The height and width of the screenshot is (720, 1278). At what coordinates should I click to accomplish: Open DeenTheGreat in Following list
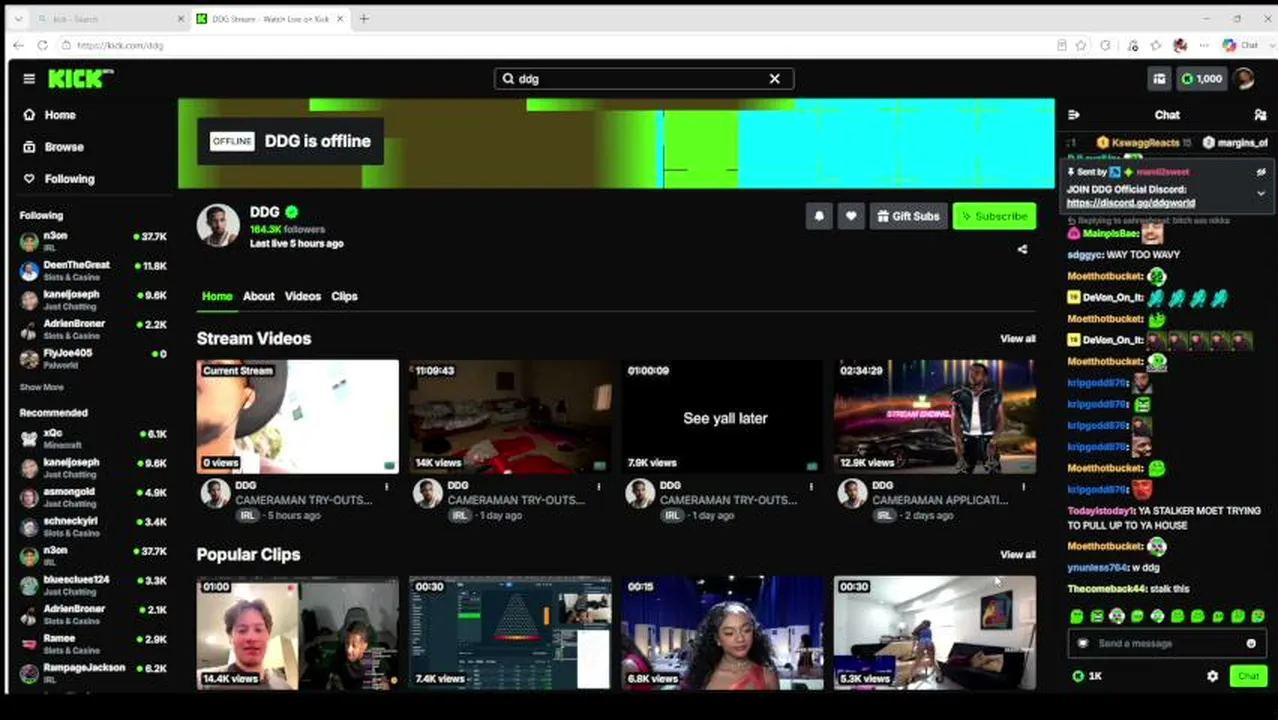(93, 271)
